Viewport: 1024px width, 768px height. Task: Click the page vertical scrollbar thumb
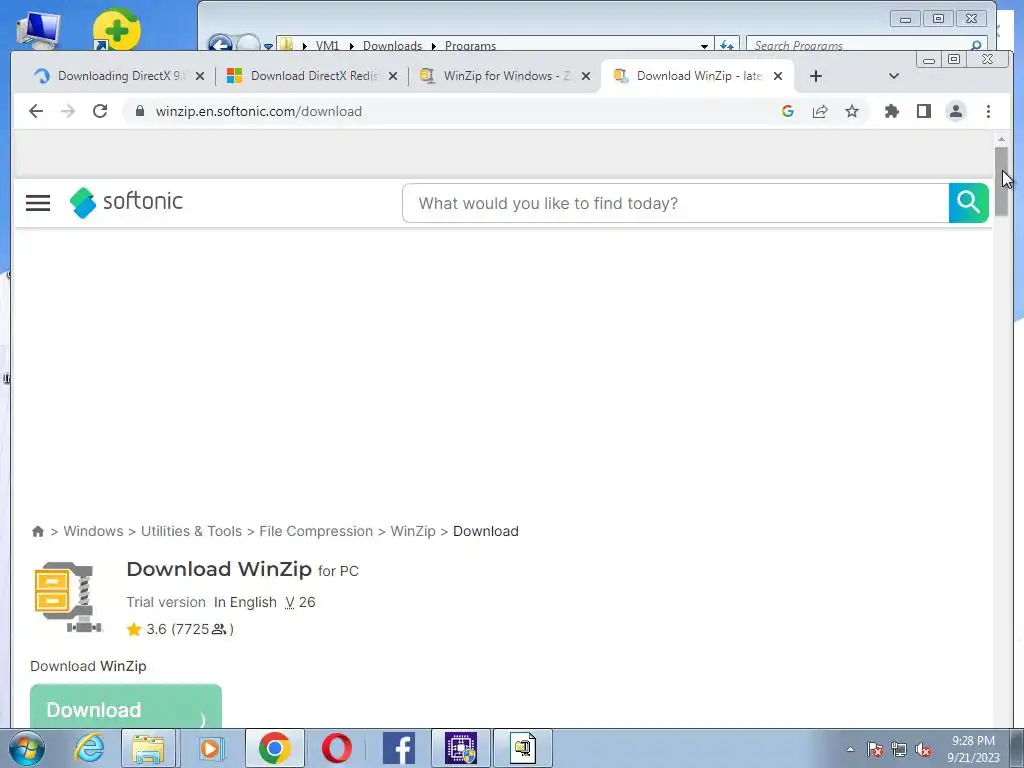click(x=1001, y=182)
